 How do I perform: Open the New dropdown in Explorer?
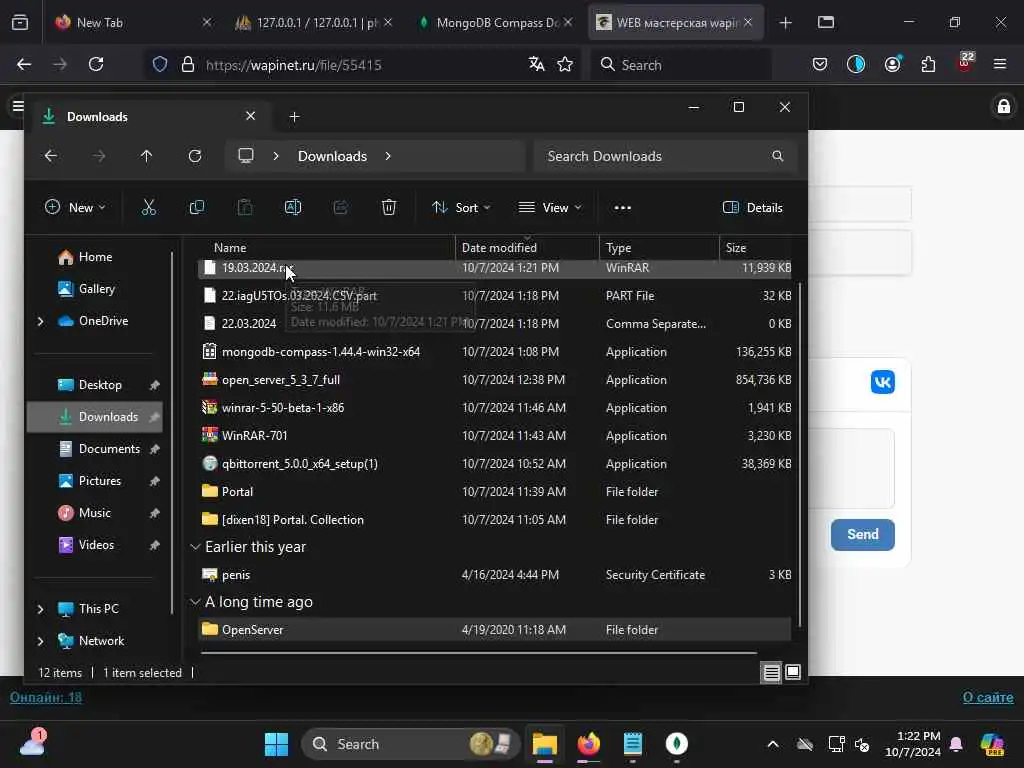pyautogui.click(x=75, y=208)
